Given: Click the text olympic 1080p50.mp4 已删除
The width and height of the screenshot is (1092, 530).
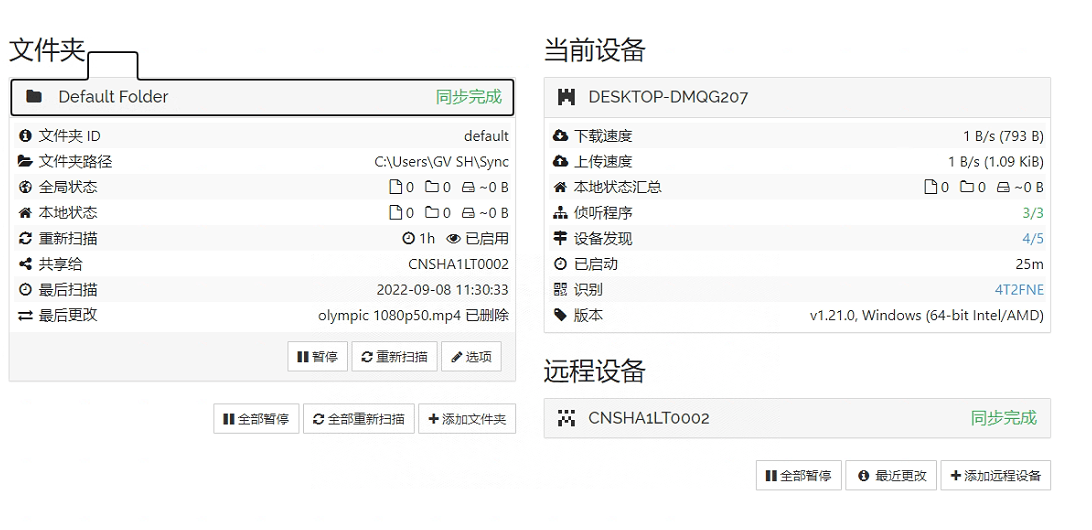Looking at the screenshot, I should tap(414, 315).
